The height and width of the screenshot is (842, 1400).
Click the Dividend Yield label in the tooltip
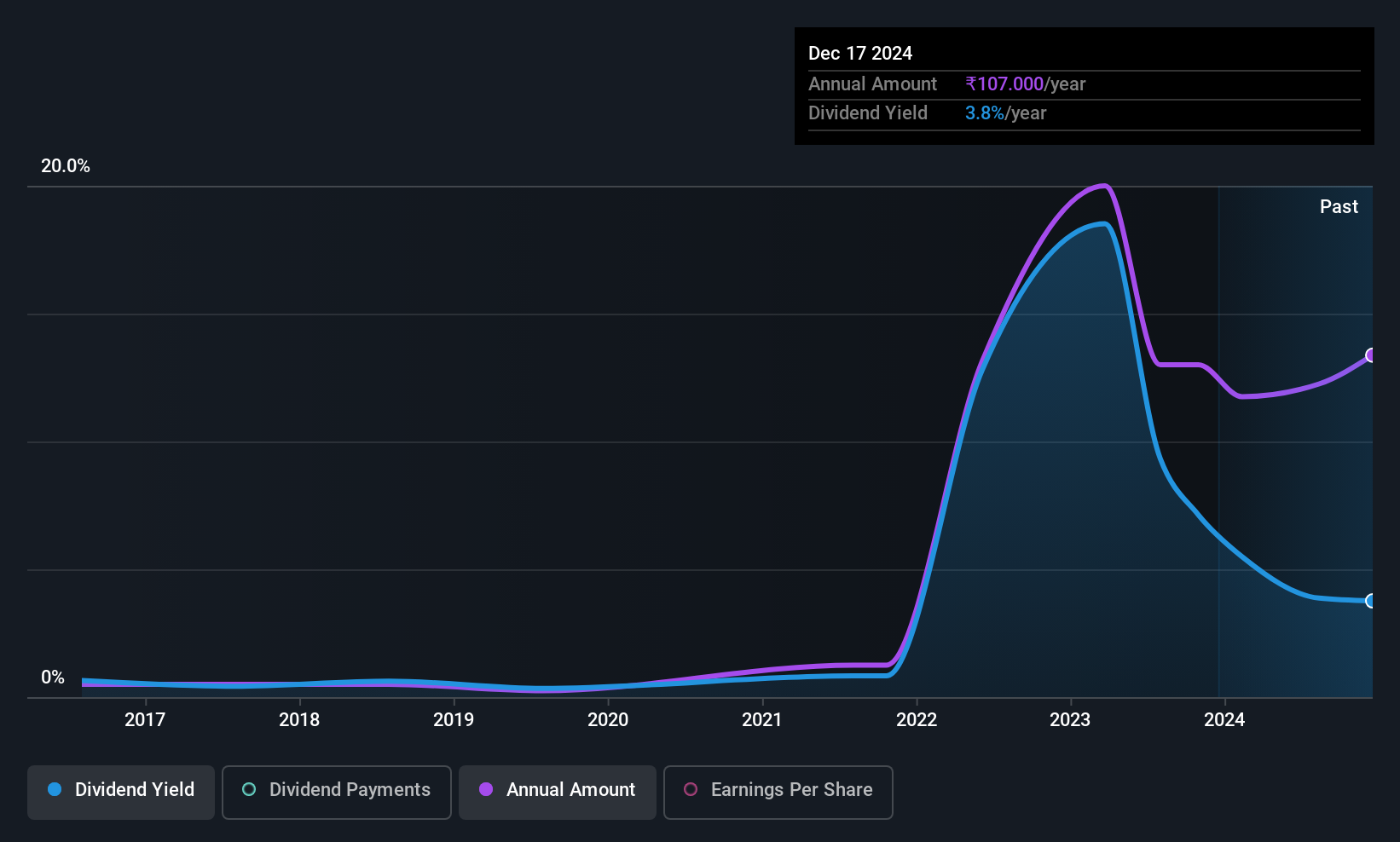click(868, 112)
